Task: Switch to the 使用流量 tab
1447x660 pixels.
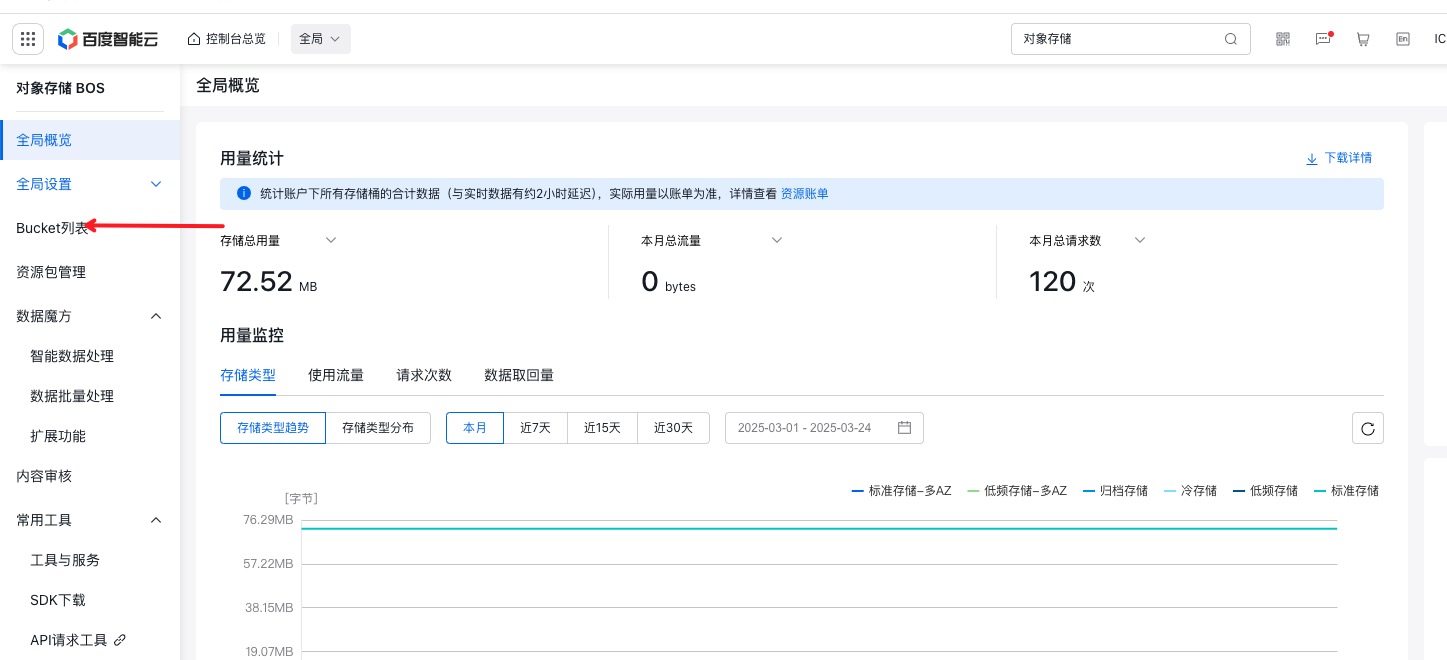Action: pyautogui.click(x=335, y=375)
